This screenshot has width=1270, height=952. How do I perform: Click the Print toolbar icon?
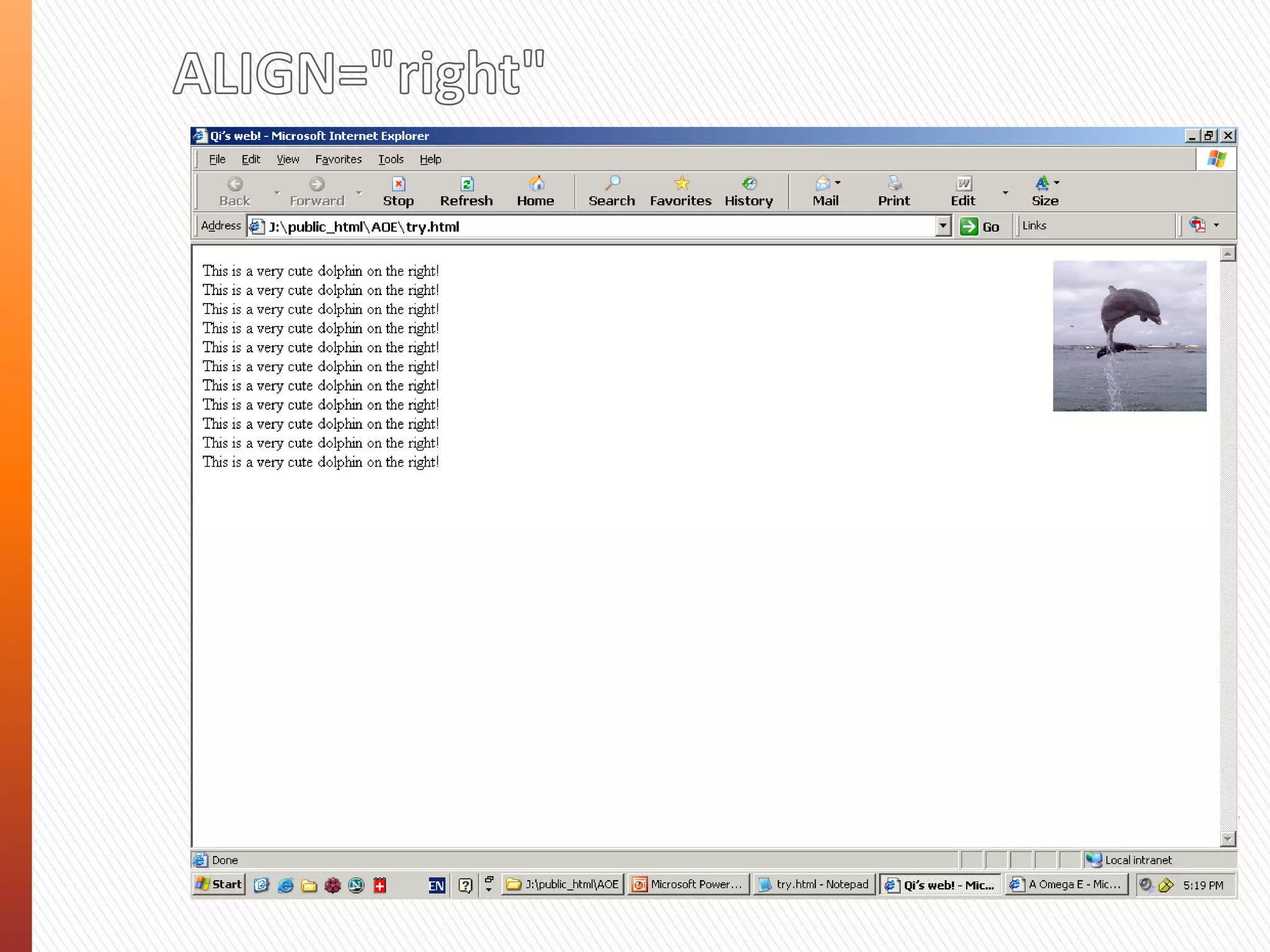[x=894, y=184]
